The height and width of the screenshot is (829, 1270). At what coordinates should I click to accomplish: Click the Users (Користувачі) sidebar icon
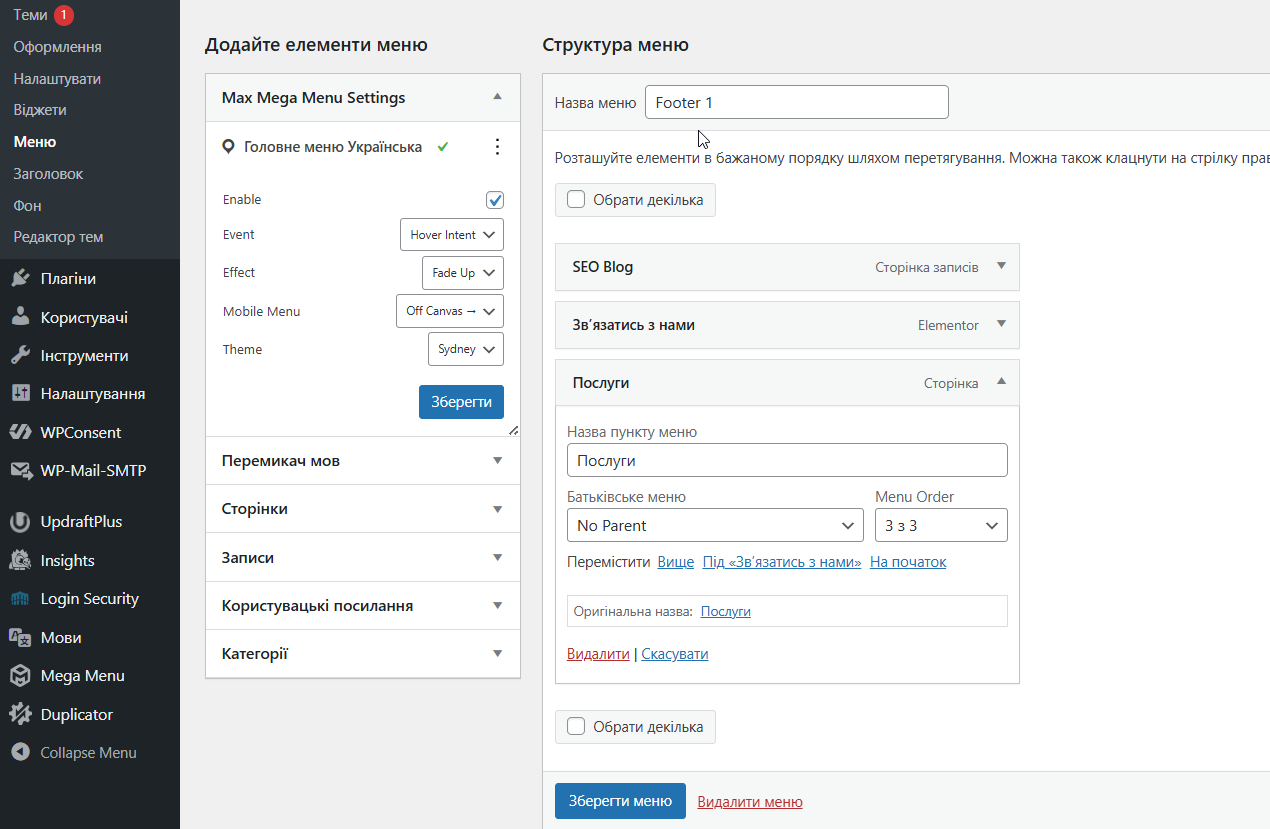[20, 318]
